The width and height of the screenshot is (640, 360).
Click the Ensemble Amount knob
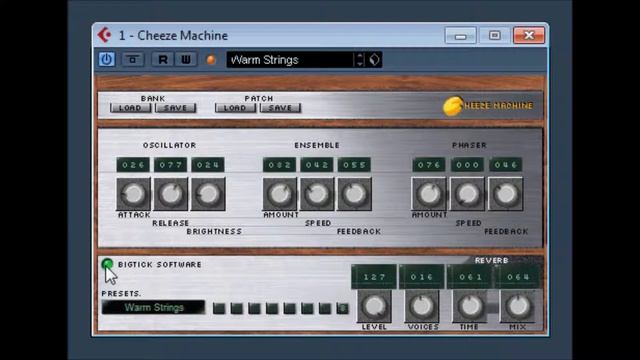(280, 194)
